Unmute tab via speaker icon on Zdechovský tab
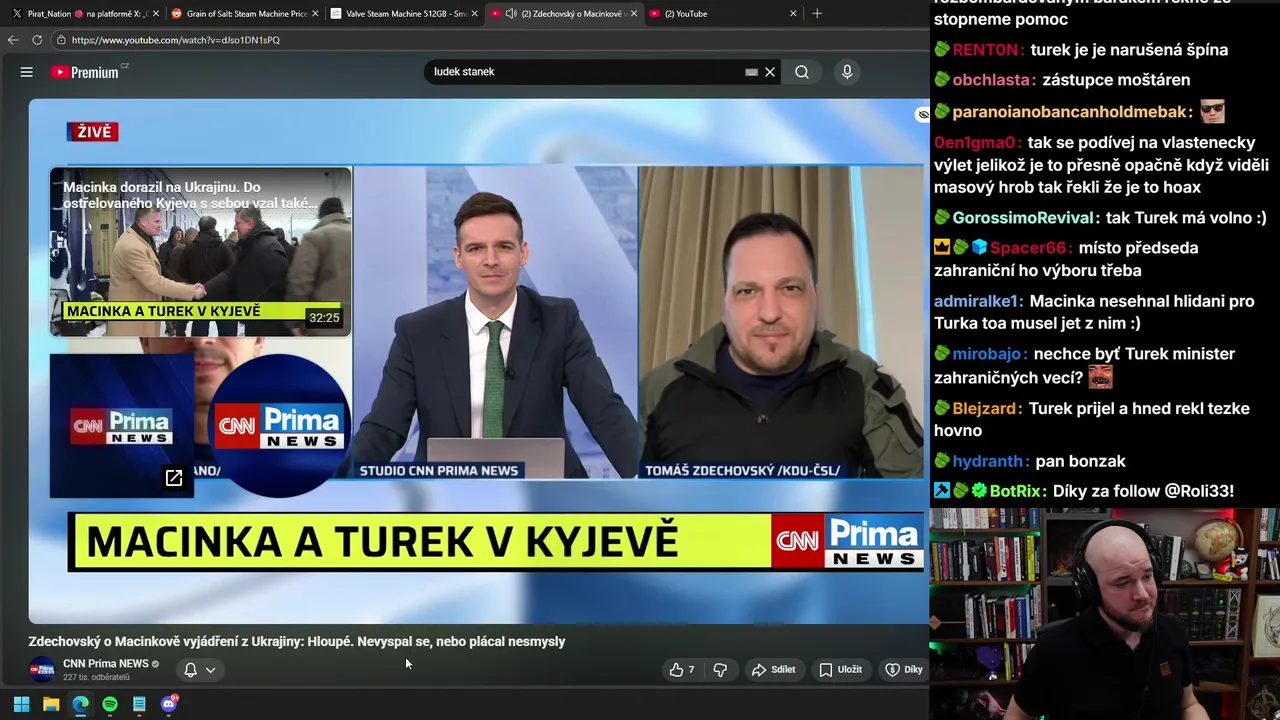 (x=511, y=13)
